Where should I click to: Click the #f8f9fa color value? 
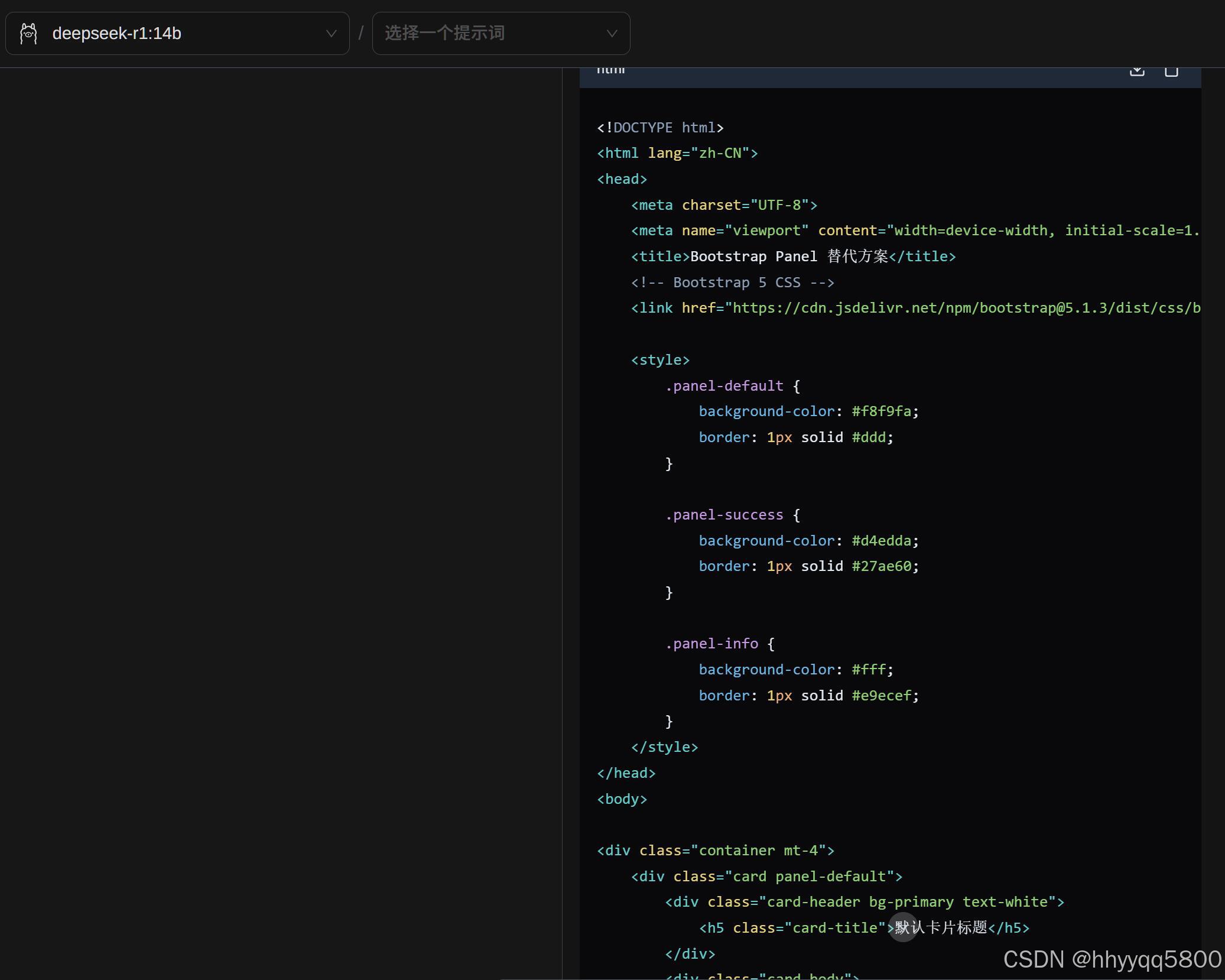881,411
